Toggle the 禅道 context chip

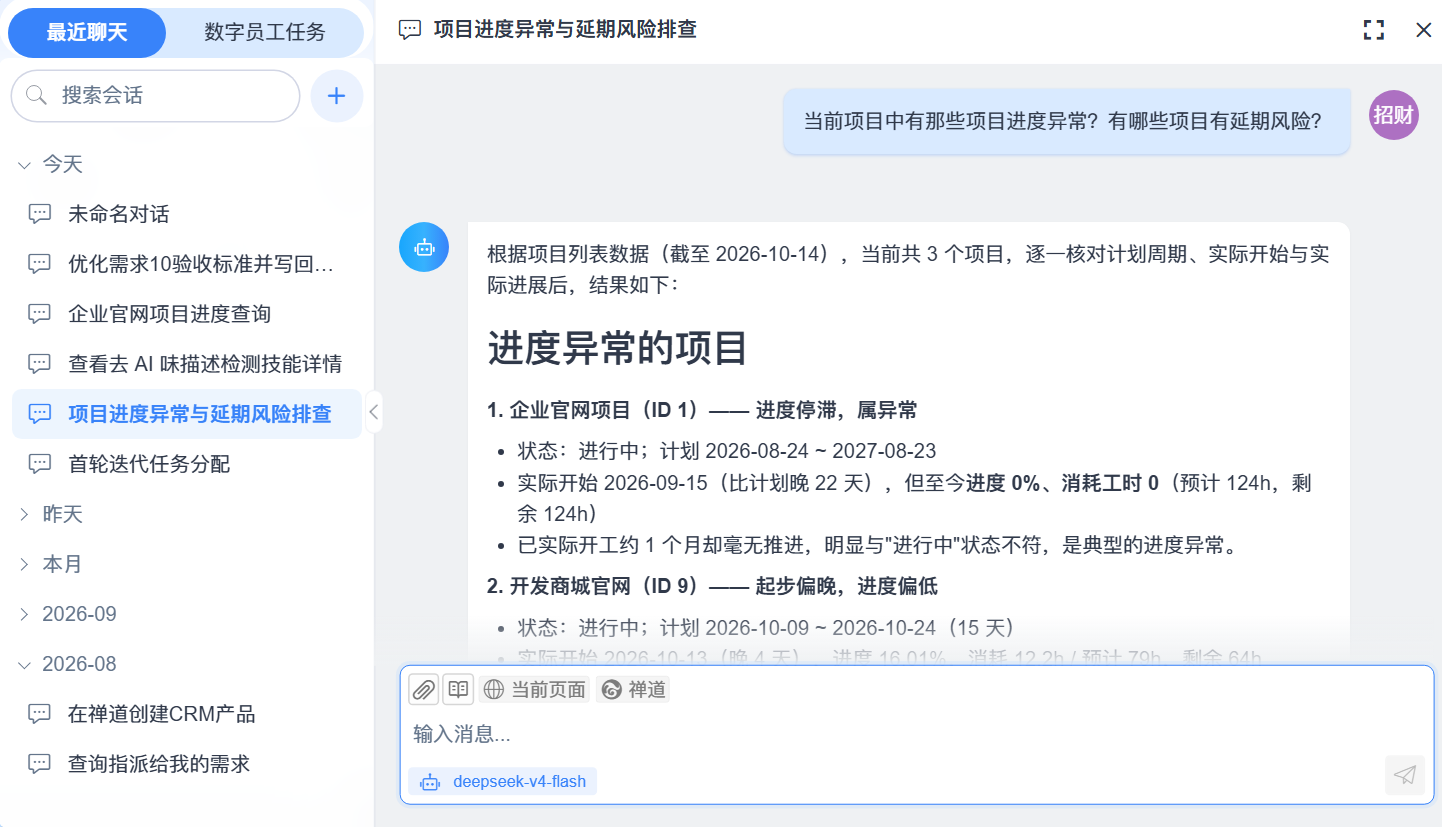(633, 689)
